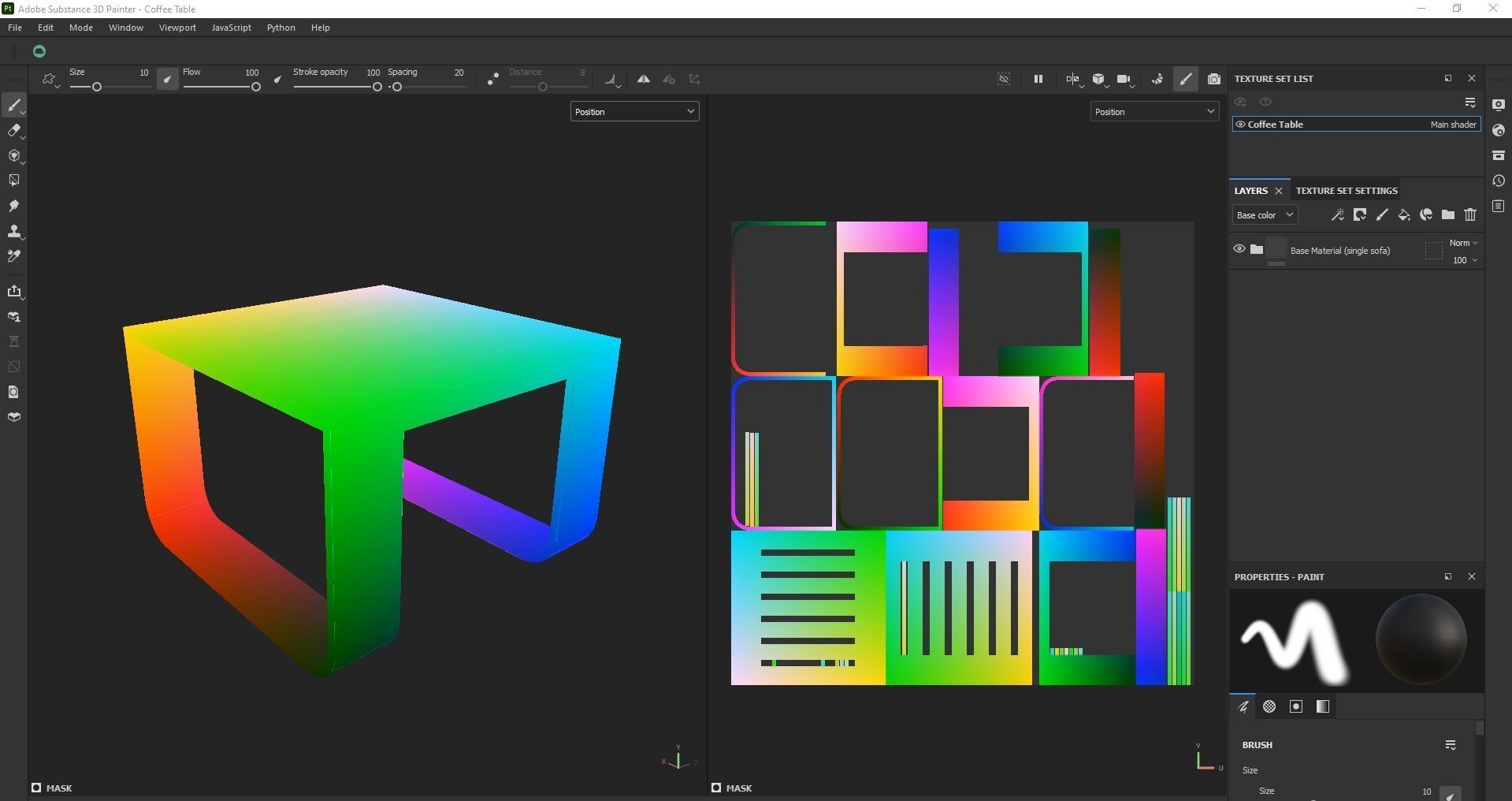Select the Material picker eyedropper
The height and width of the screenshot is (801, 1512).
point(14,256)
